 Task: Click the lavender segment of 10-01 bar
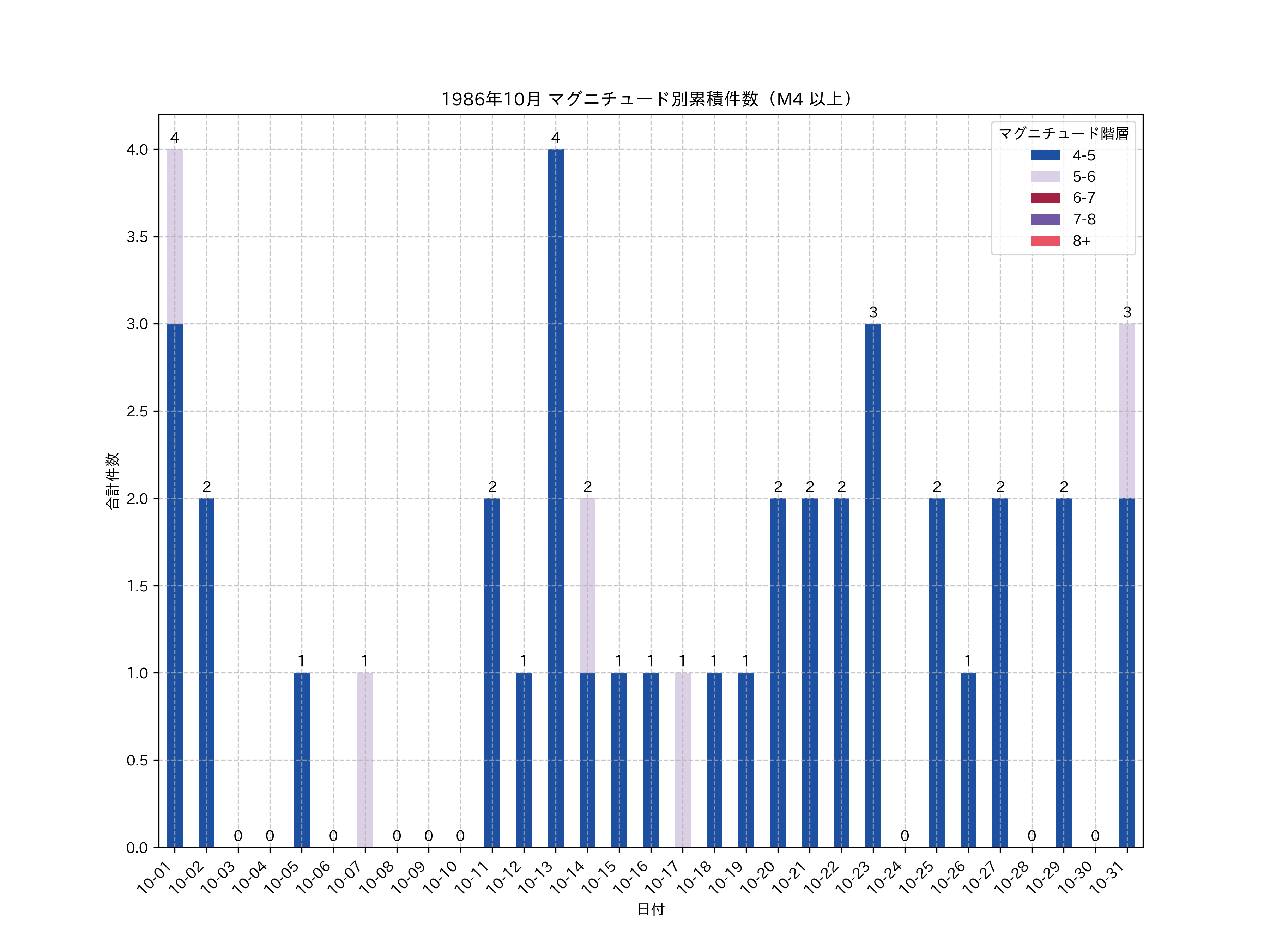[175, 237]
